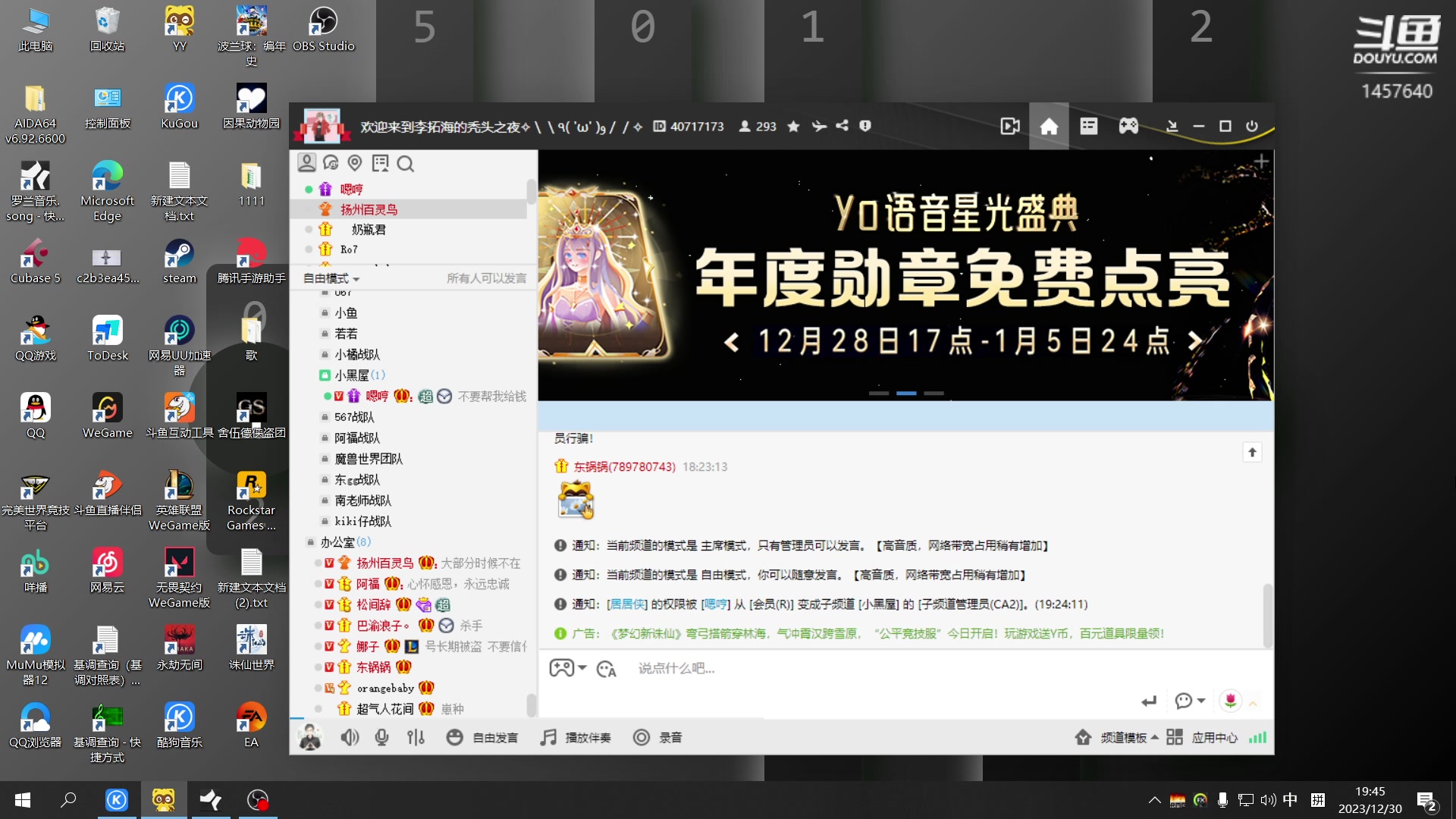Open the 自由模式 mode dropdown

pyautogui.click(x=330, y=278)
